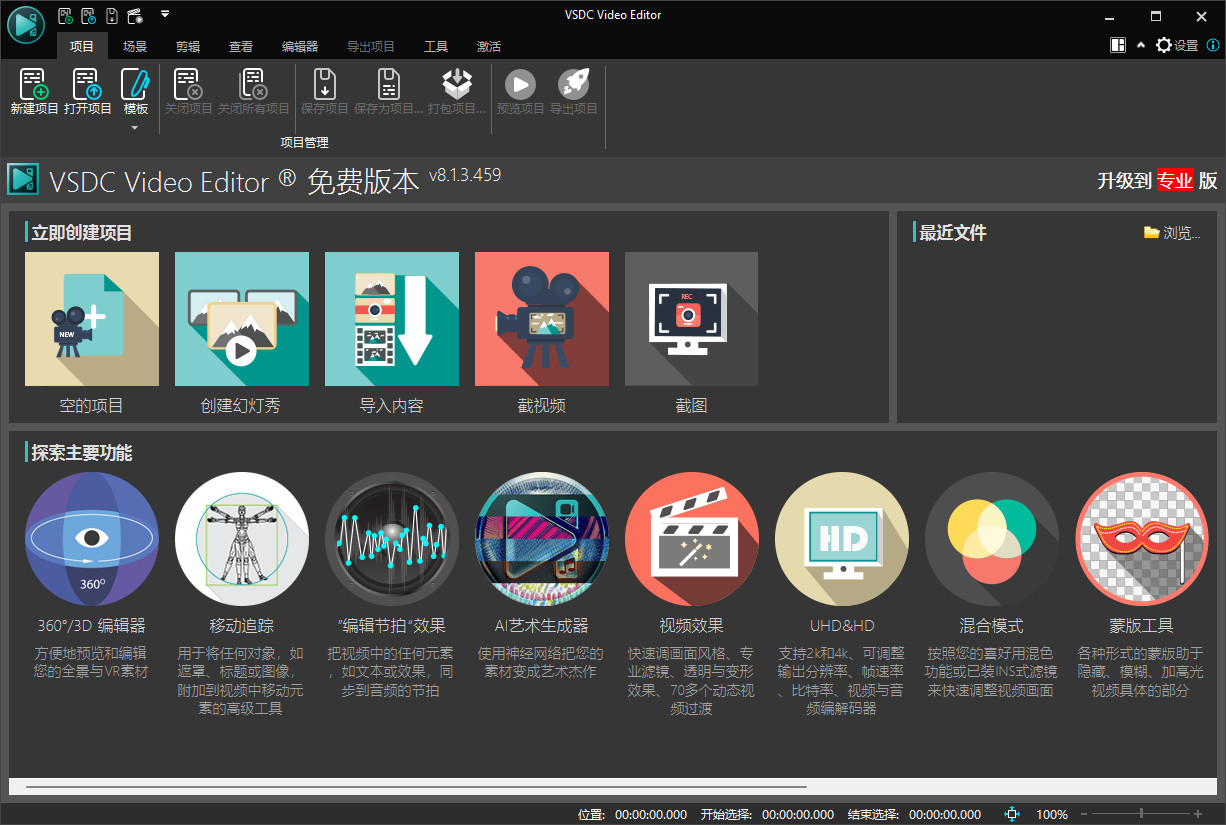Click the 升级到专业版 upgrade link
Image resolution: width=1226 pixels, height=825 pixels.
coord(1157,180)
